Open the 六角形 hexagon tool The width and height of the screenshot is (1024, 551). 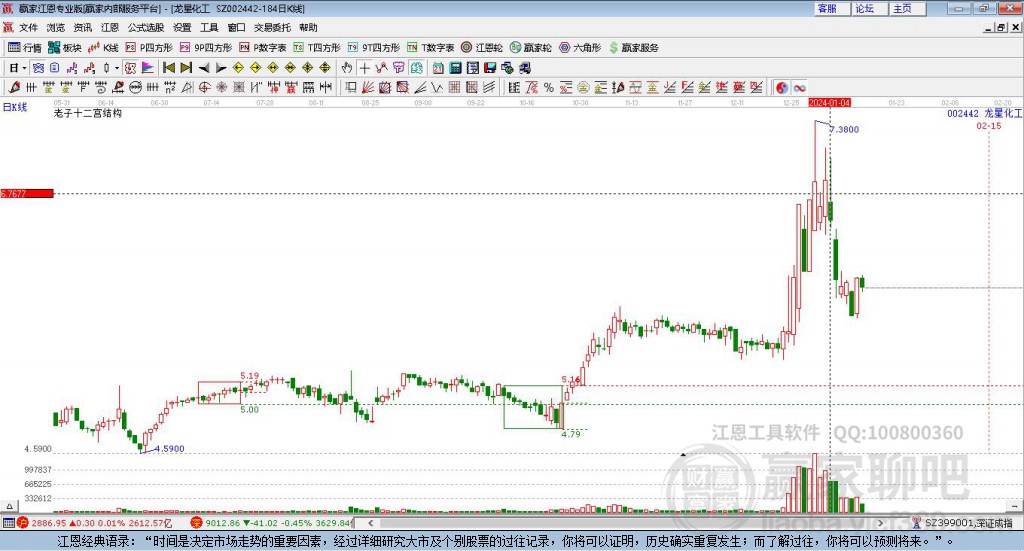(580, 48)
